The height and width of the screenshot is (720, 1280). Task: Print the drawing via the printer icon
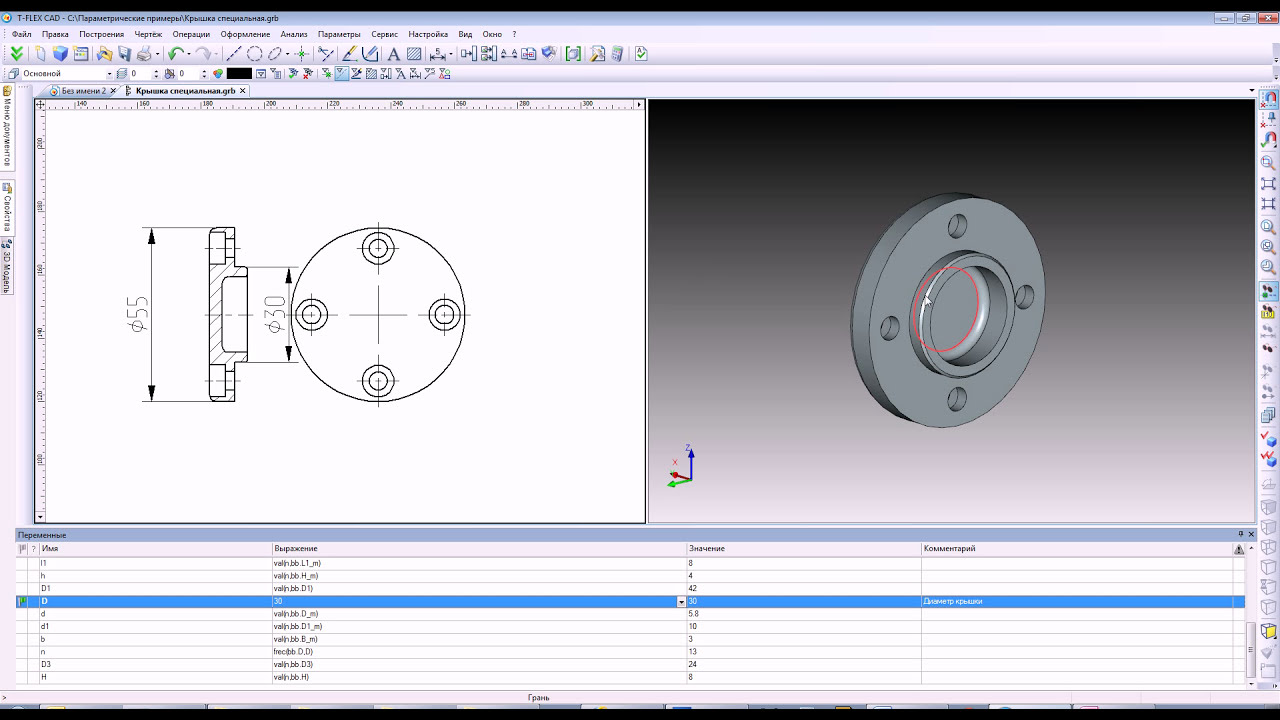click(144, 54)
